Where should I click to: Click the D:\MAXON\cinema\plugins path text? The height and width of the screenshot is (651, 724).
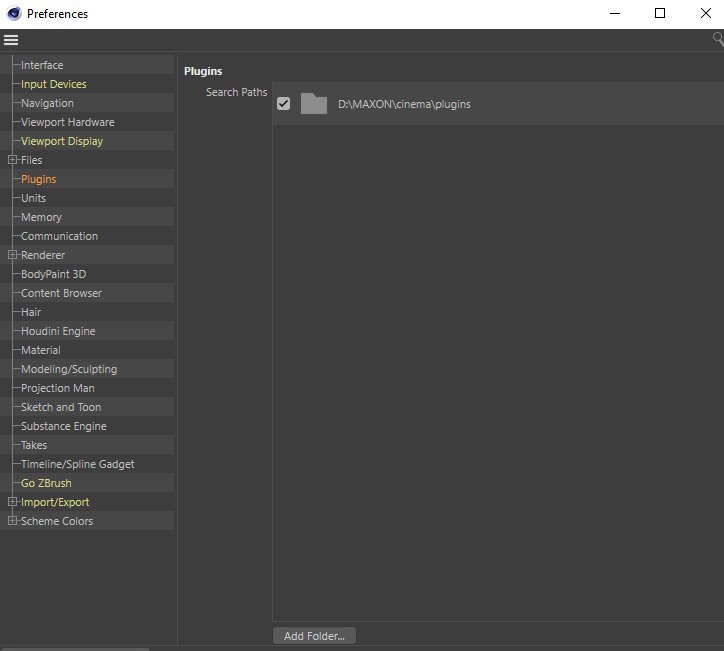[x=404, y=104]
